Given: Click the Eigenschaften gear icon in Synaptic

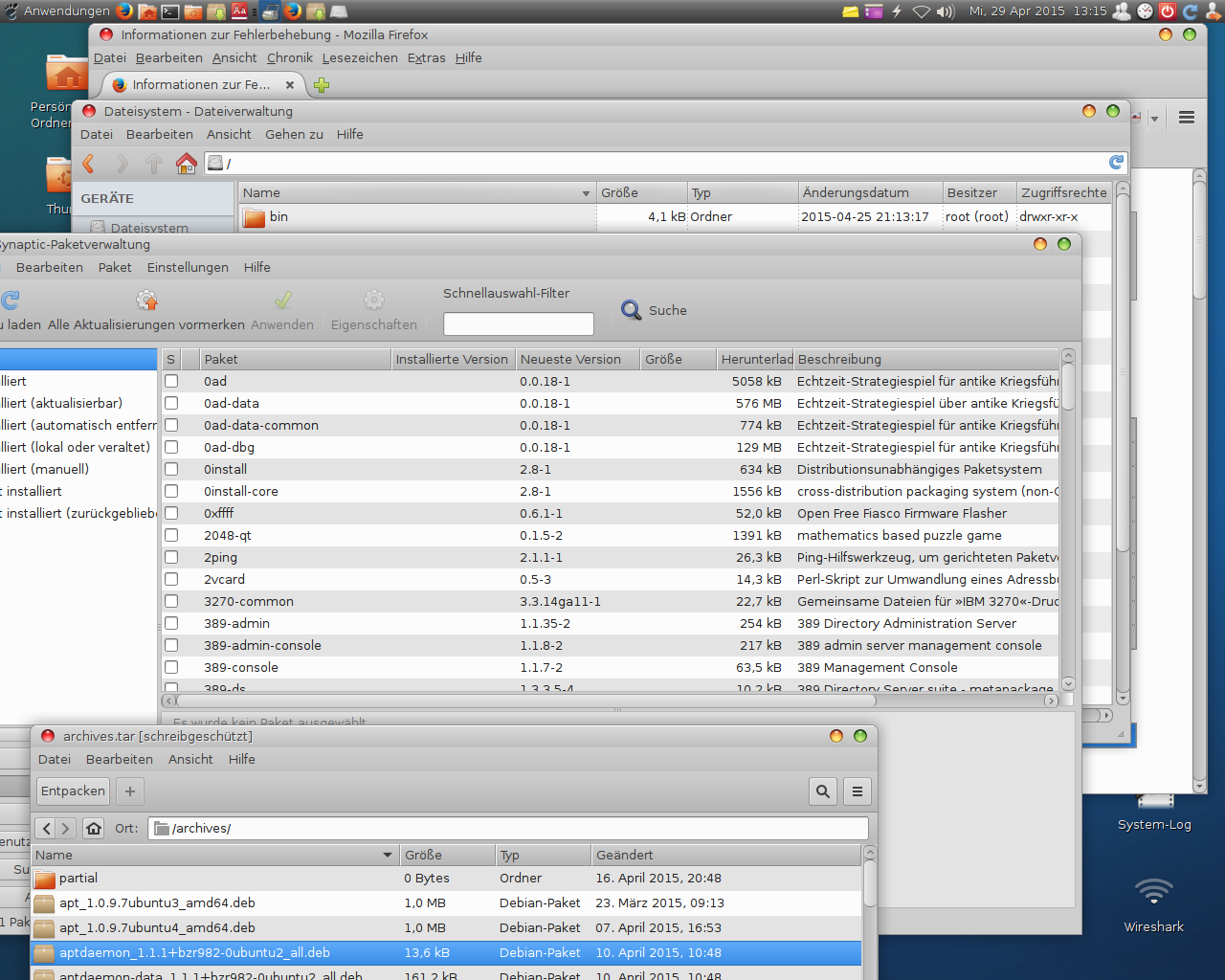Looking at the screenshot, I should [x=374, y=301].
